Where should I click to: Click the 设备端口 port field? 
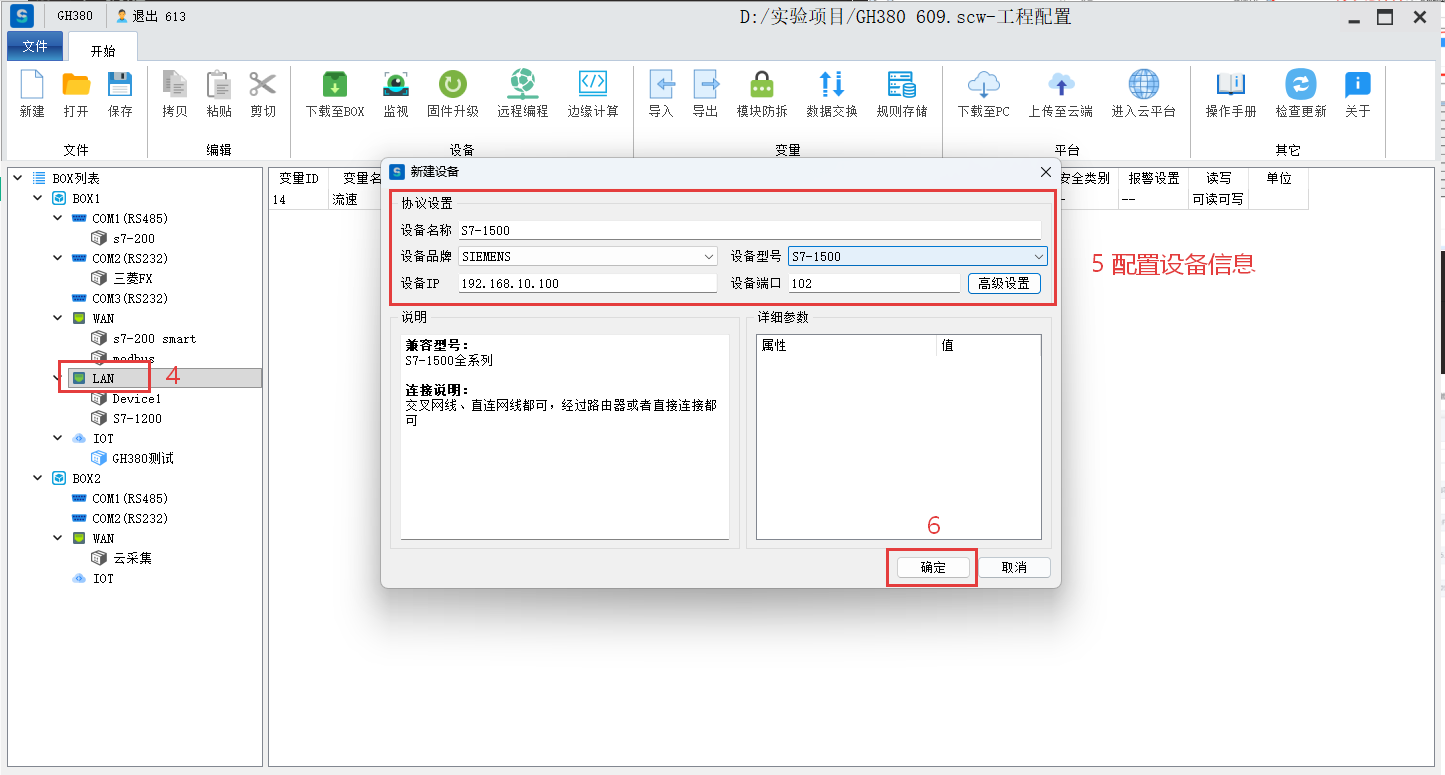[x=874, y=283]
